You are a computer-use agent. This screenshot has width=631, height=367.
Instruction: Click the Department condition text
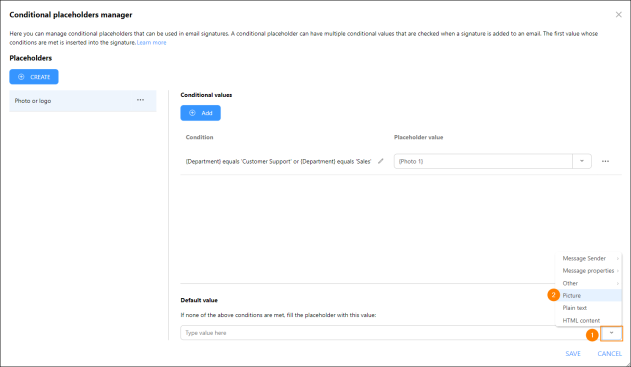pos(278,161)
